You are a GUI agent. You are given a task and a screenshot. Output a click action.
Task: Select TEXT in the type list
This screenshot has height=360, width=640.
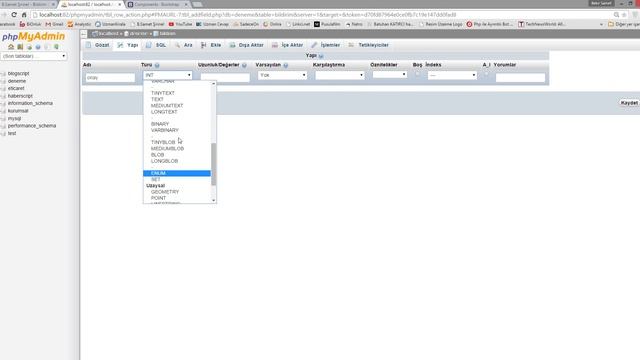tap(177, 99)
